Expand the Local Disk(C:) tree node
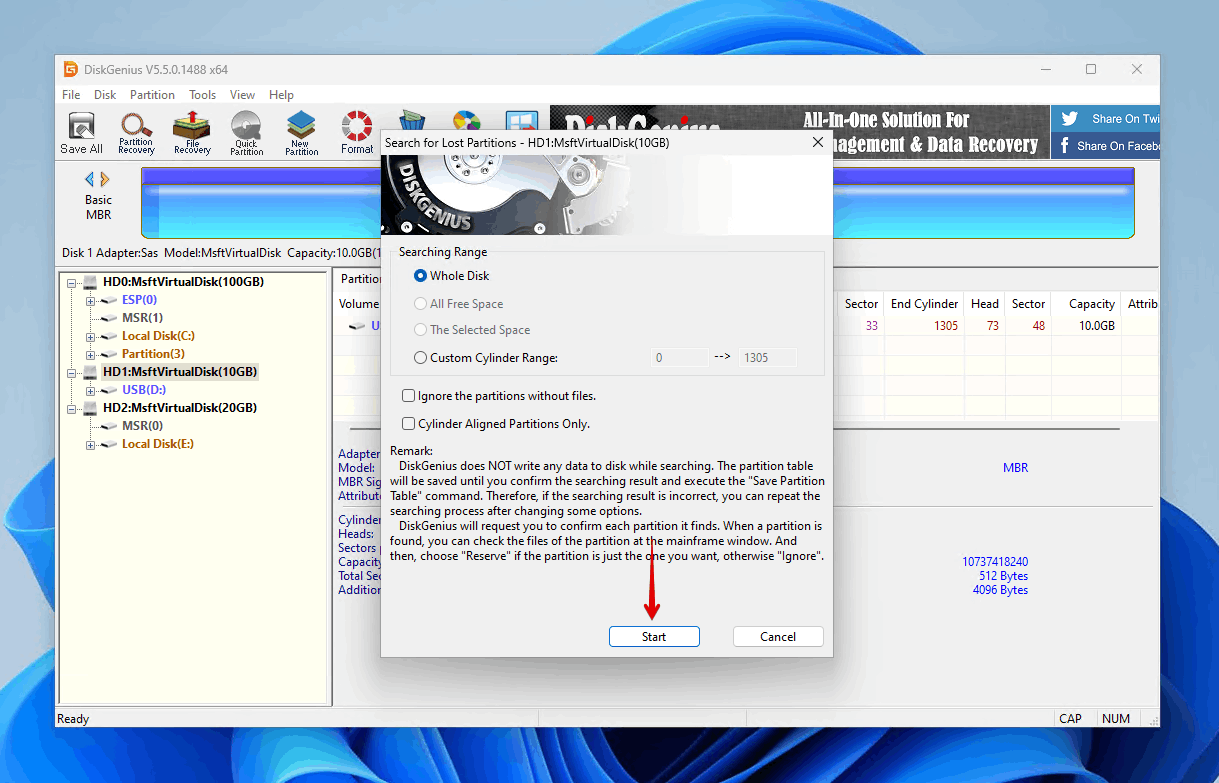This screenshot has height=783, width=1219. 91,336
